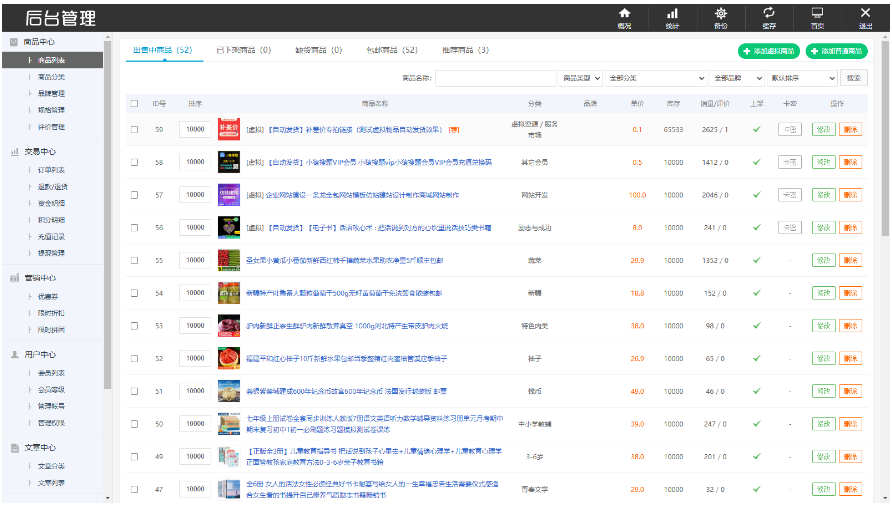Click orange delete button for product ID 53
The width and height of the screenshot is (892, 506).
pos(850,326)
